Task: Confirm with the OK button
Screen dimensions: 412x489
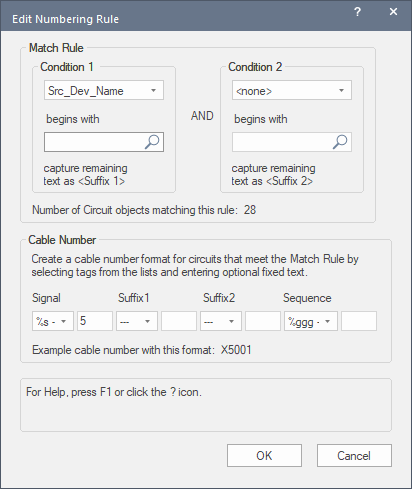Action: pyautogui.click(x=264, y=455)
